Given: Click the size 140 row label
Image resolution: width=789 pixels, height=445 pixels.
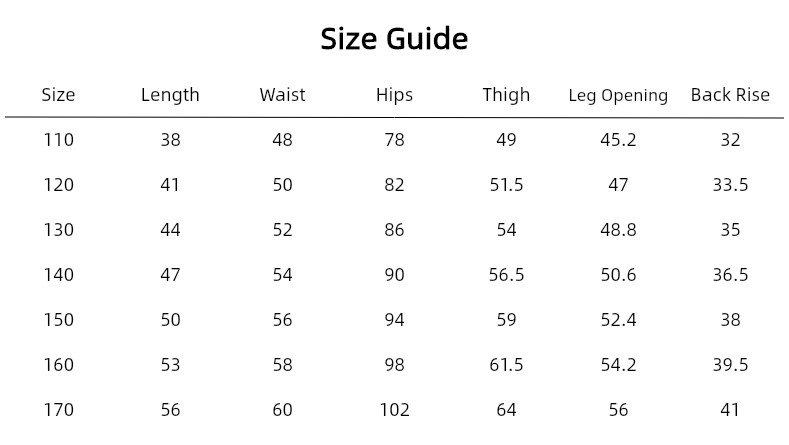Looking at the screenshot, I should [59, 275].
